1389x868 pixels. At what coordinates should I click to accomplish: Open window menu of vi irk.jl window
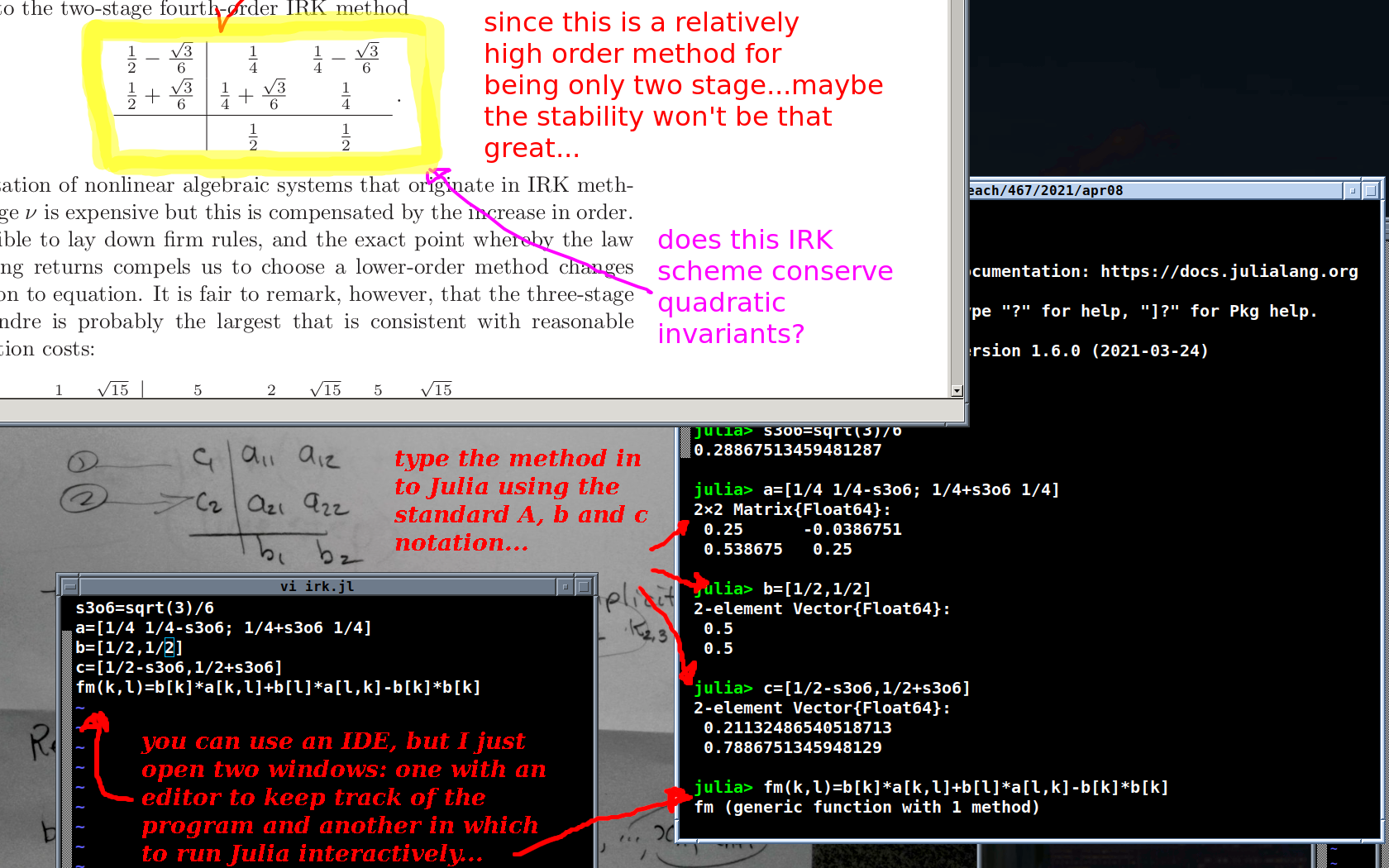point(69,586)
